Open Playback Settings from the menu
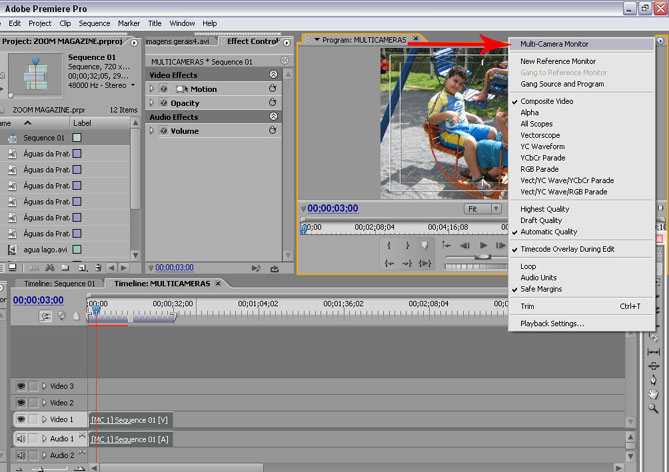The width and height of the screenshot is (669, 472). [x=552, y=324]
